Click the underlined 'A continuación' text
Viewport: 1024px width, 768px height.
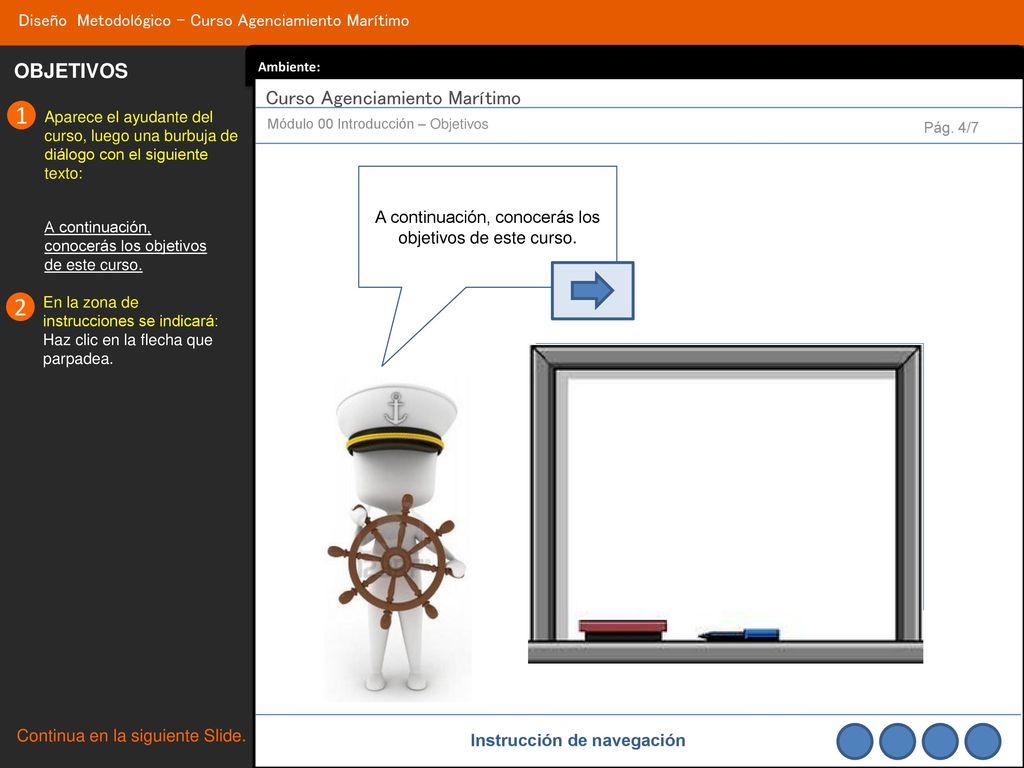coord(125,246)
